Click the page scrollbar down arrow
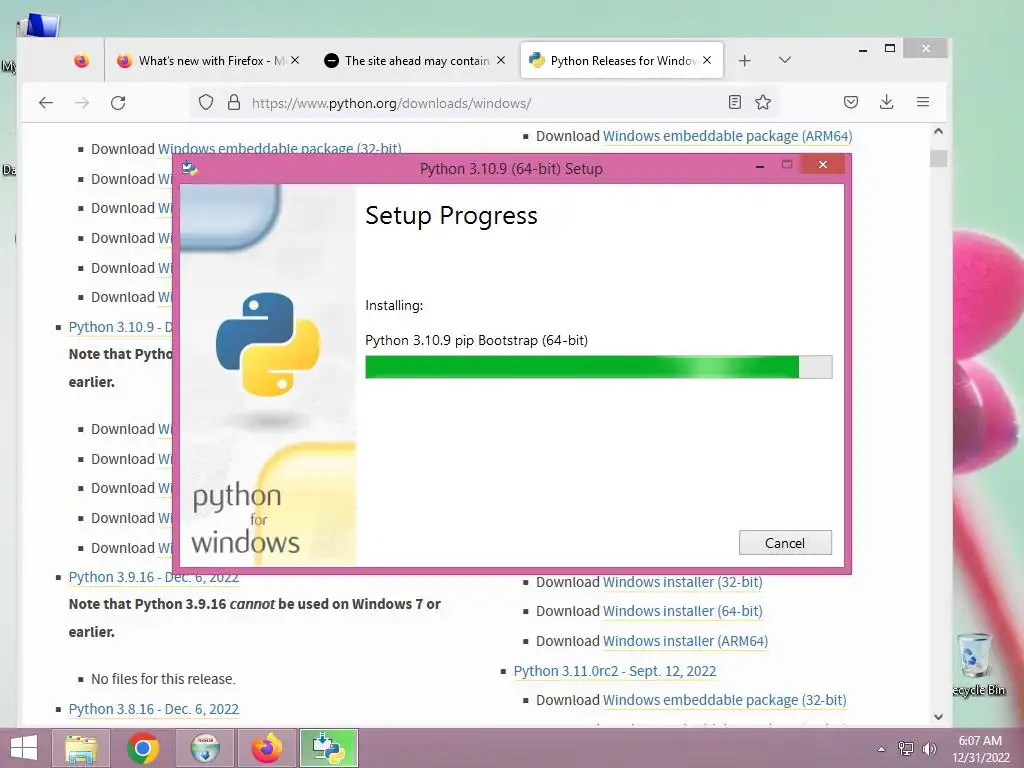 [938, 716]
